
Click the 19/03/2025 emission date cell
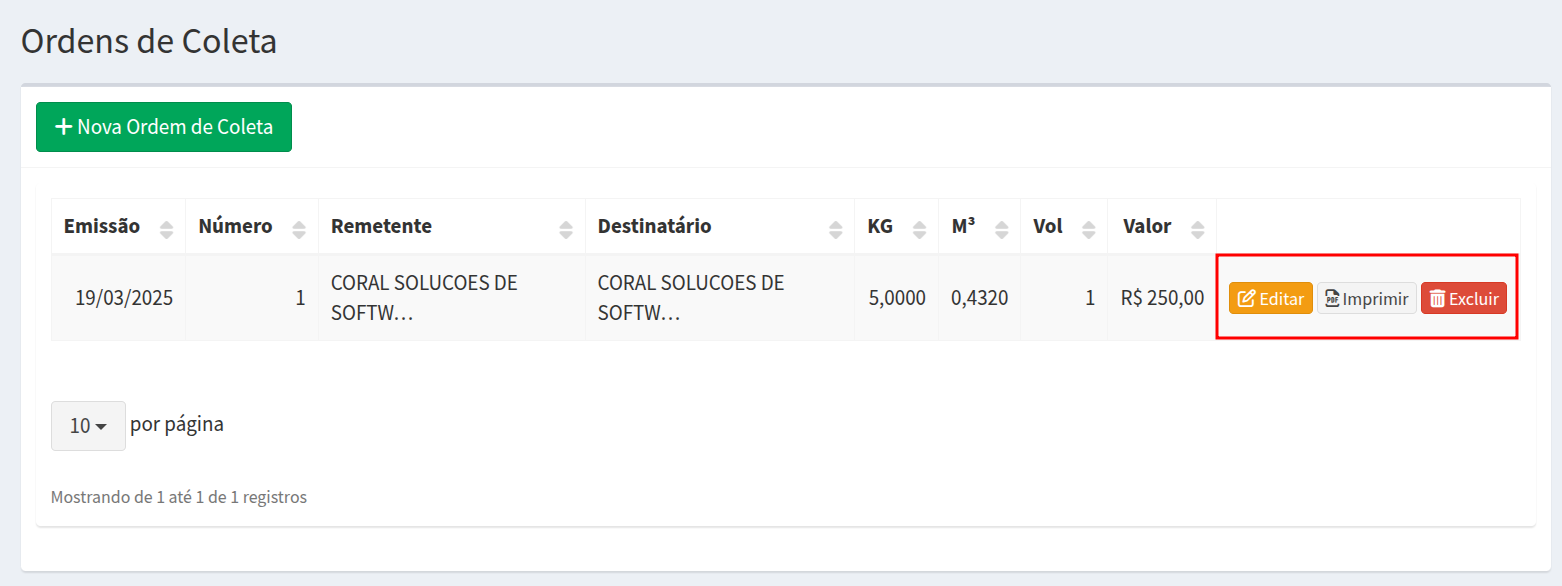[124, 298]
